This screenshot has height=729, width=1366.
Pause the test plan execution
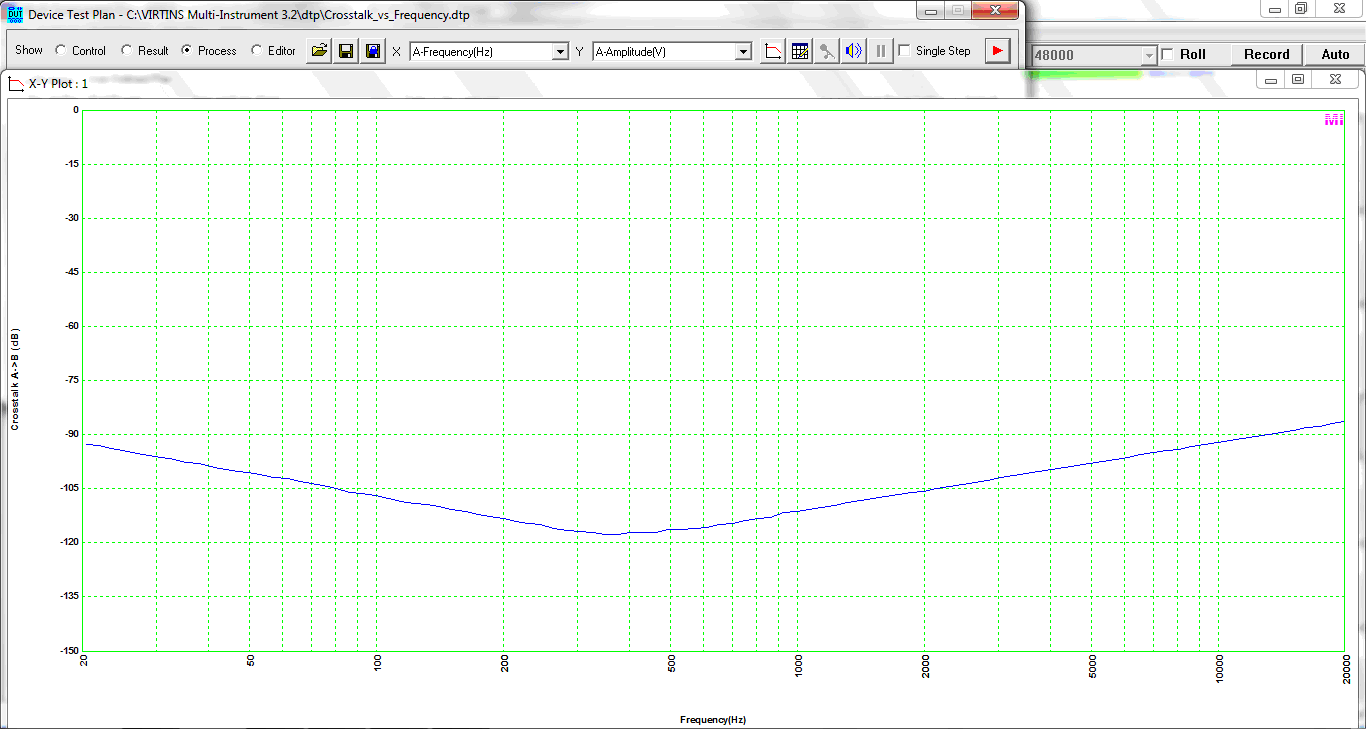880,51
